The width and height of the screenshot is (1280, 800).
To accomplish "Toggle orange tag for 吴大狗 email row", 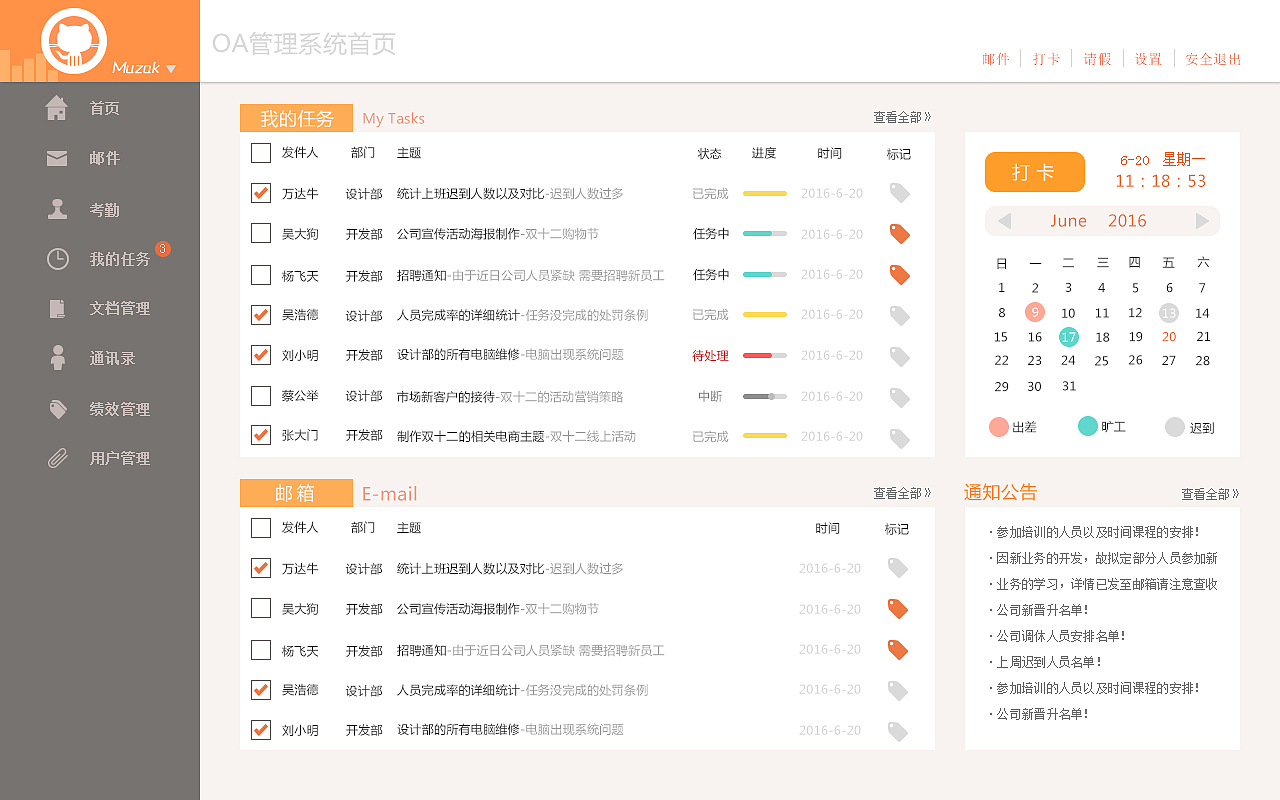I will click(898, 609).
